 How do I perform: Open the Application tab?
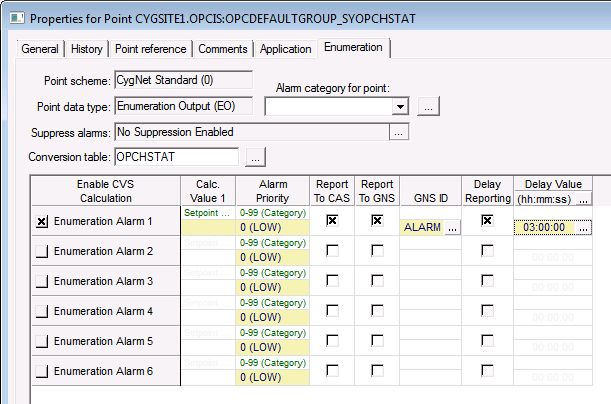285,49
